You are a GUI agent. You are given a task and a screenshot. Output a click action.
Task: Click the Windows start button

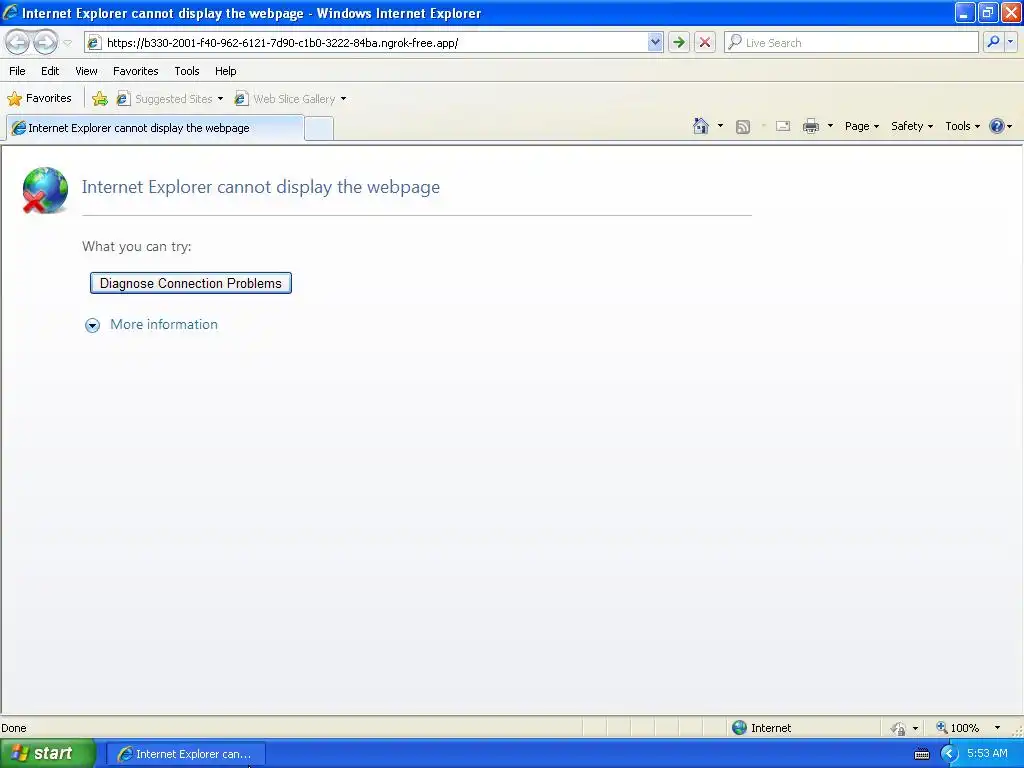(48, 754)
